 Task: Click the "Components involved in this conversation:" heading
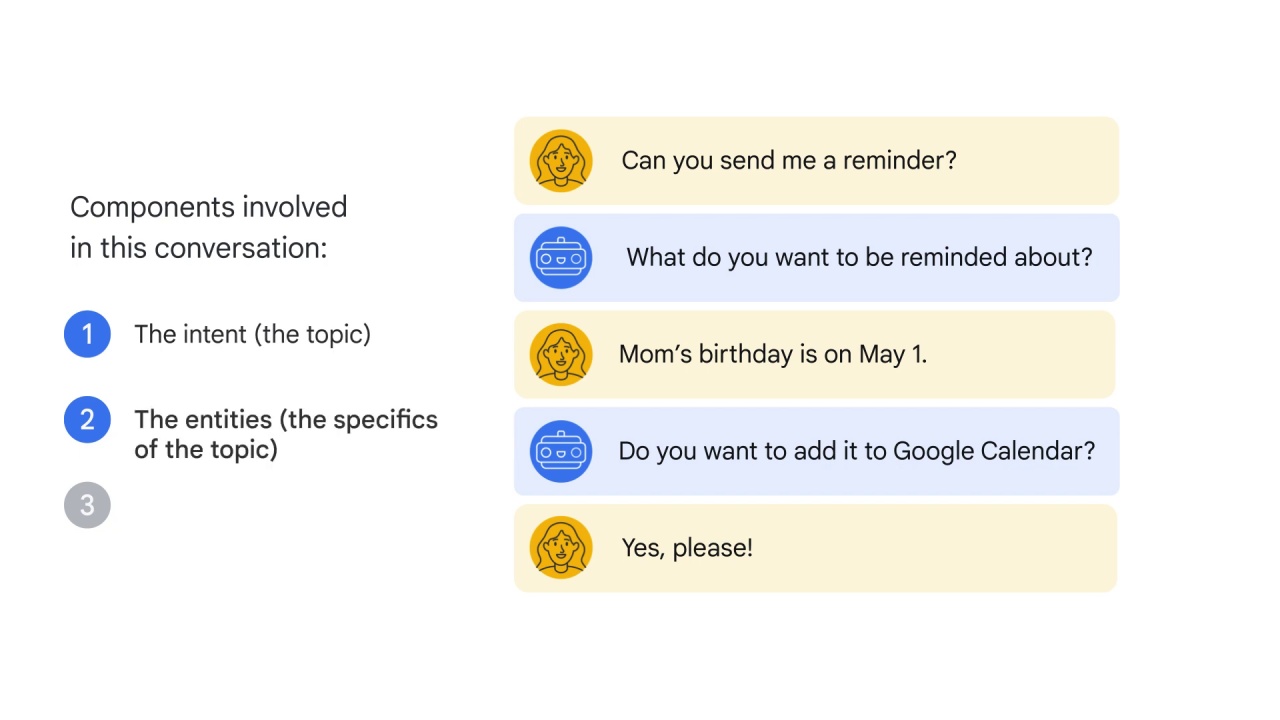coord(209,227)
